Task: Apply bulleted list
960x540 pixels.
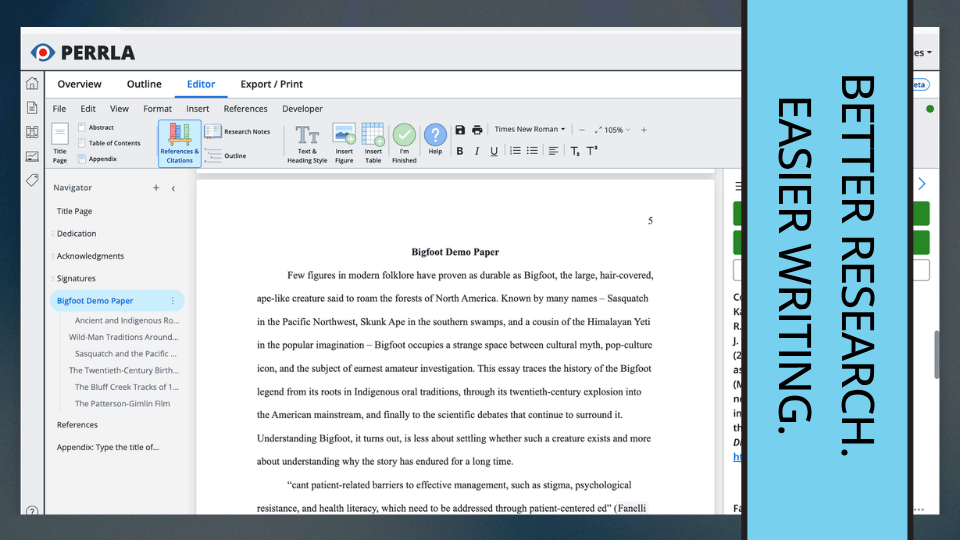Action: 532,151
